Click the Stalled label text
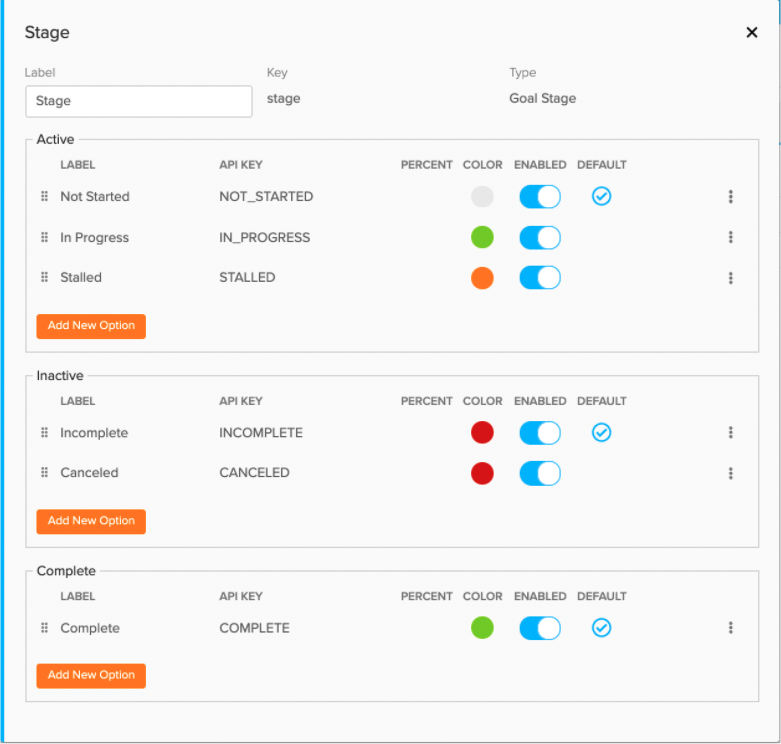 coord(81,277)
